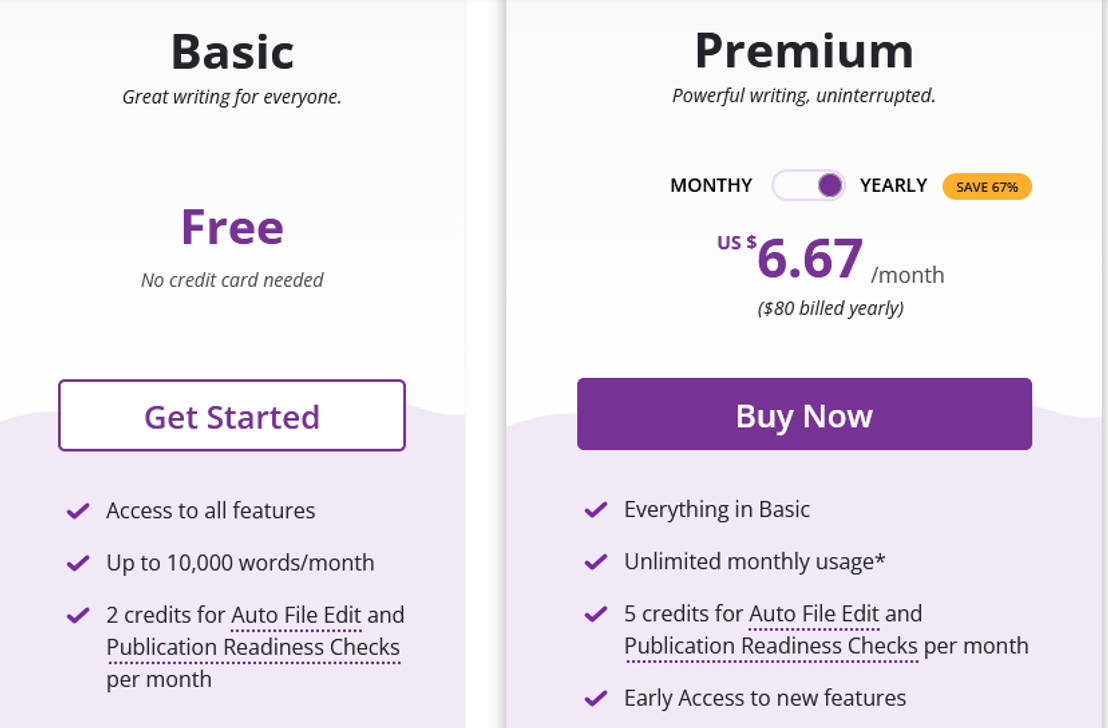Click the Get Started button

[232, 416]
